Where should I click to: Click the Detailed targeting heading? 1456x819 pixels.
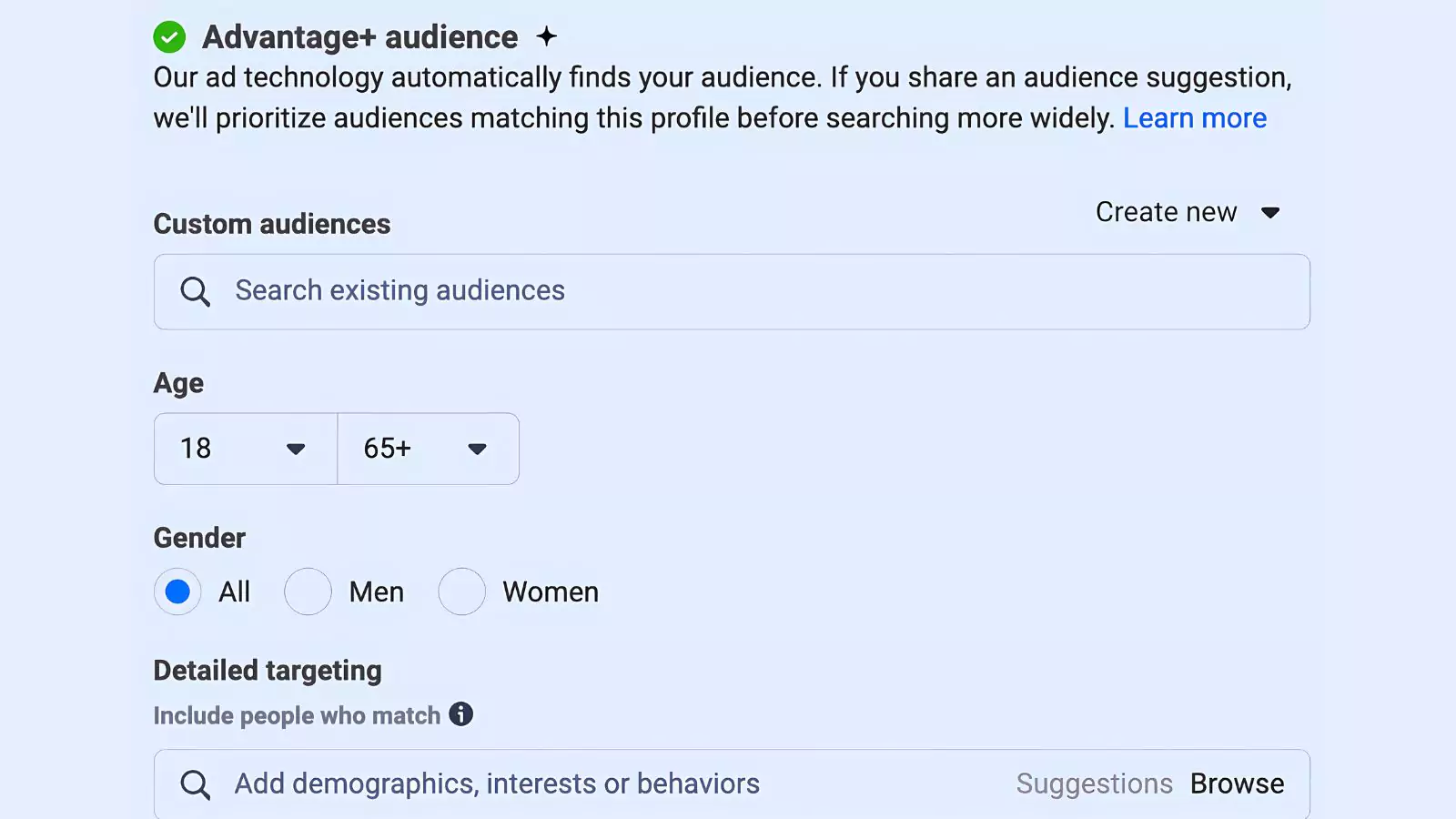268,671
